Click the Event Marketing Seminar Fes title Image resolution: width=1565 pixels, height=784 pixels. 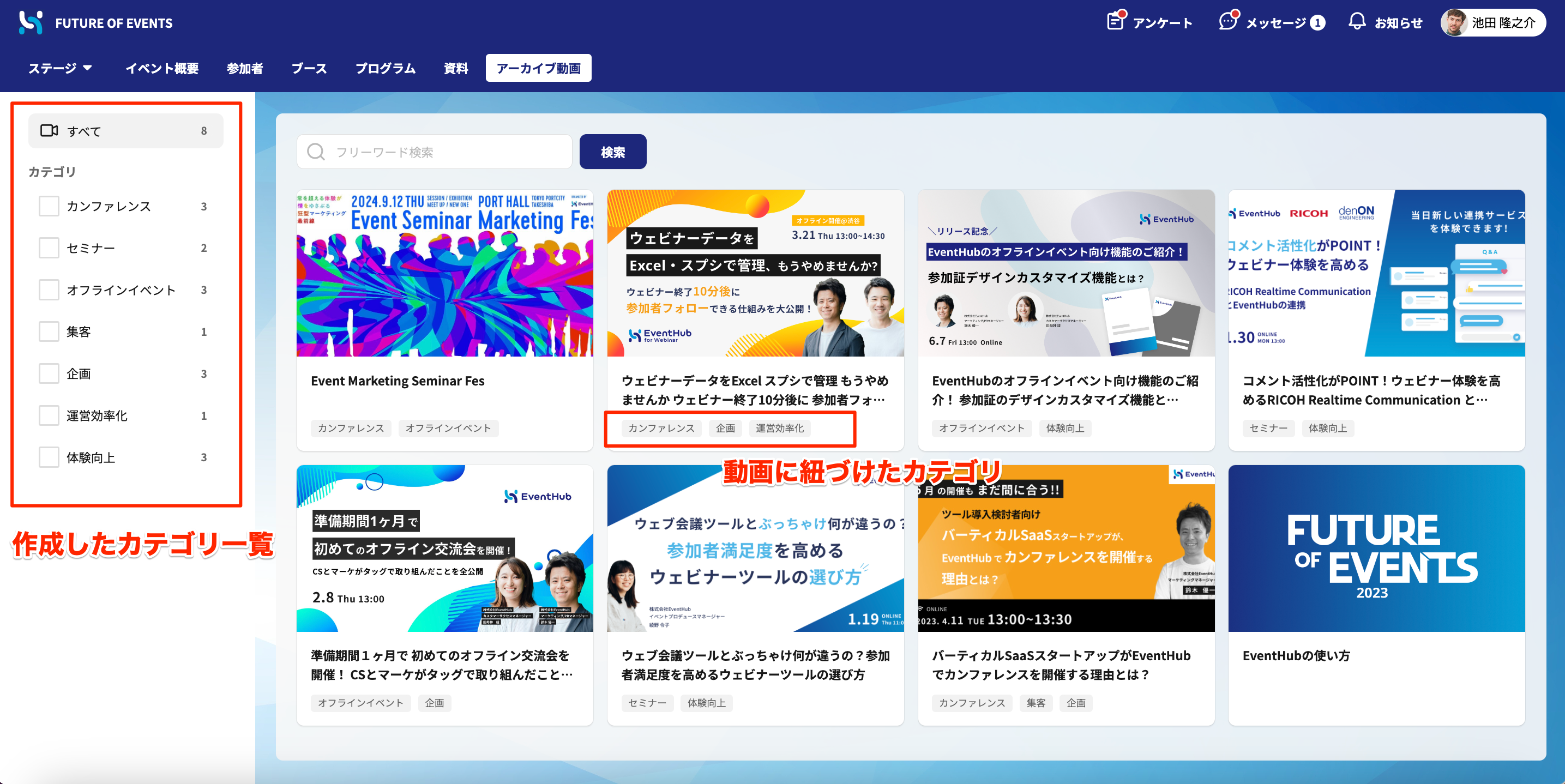coord(398,381)
